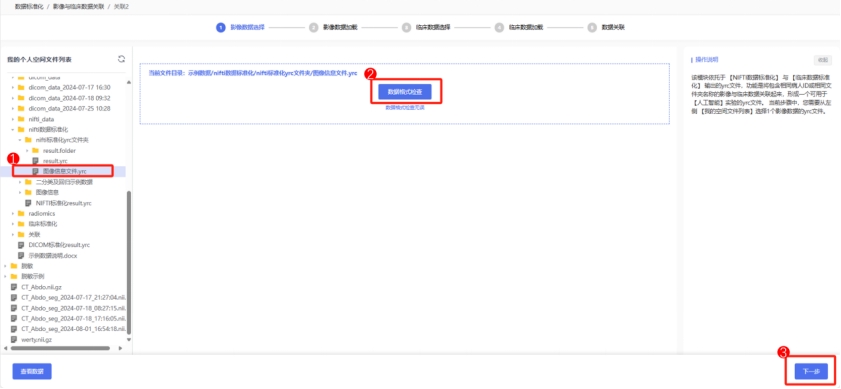
Task: Go to the next step with 下一步
Action: click(811, 371)
